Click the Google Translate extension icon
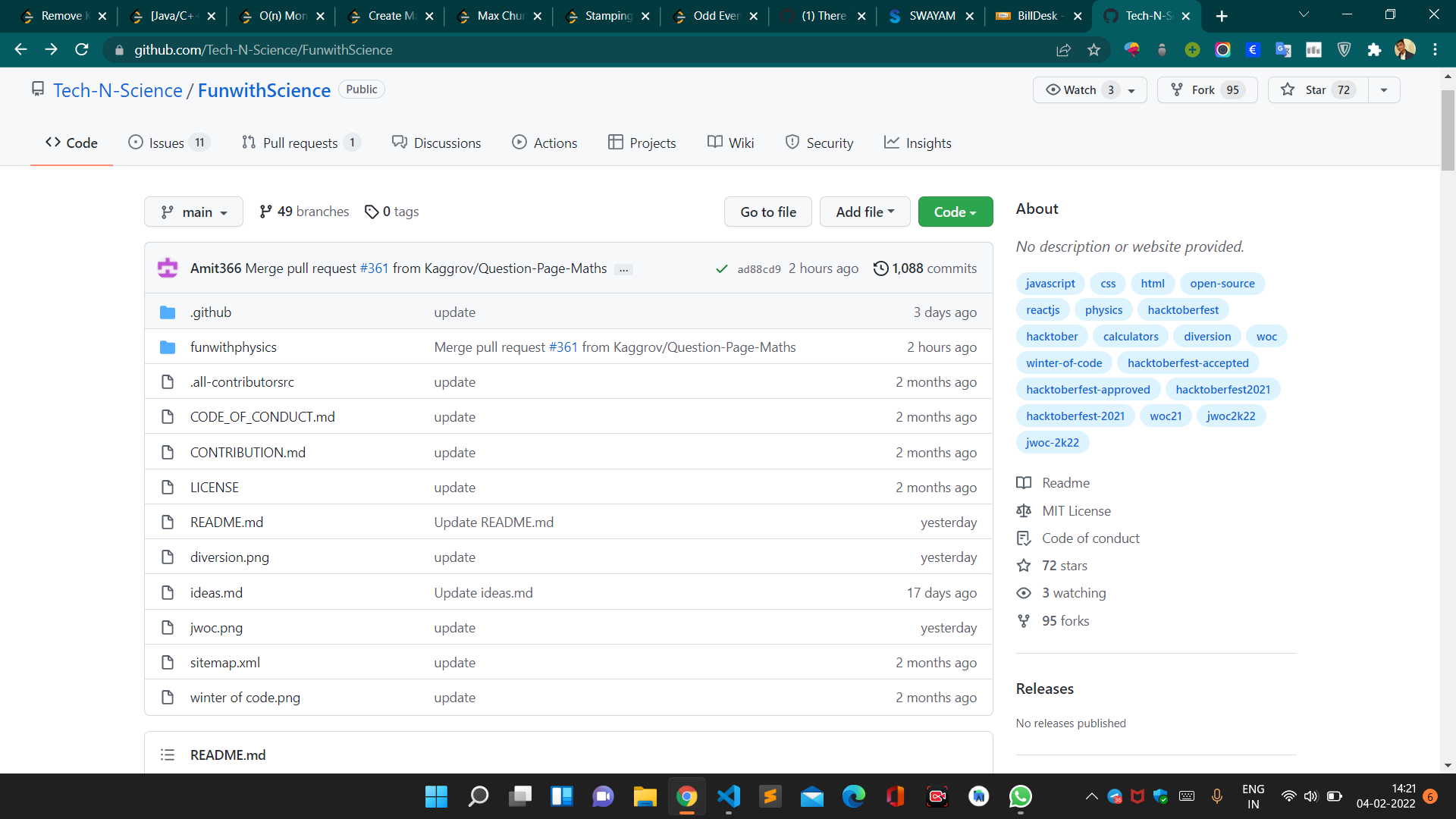 (1283, 50)
